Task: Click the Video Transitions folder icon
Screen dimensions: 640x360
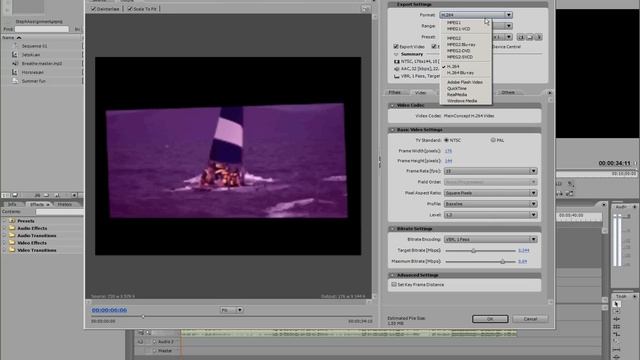Action: (x=12, y=250)
